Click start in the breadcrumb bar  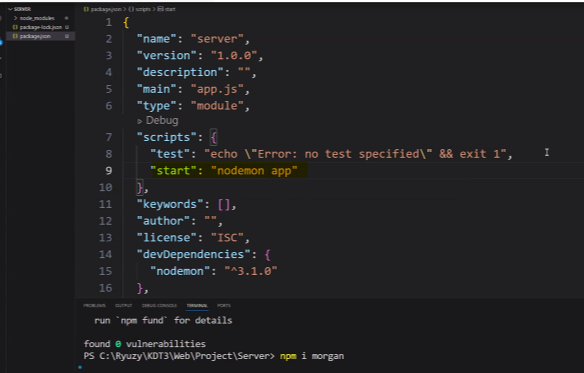[x=170, y=9]
